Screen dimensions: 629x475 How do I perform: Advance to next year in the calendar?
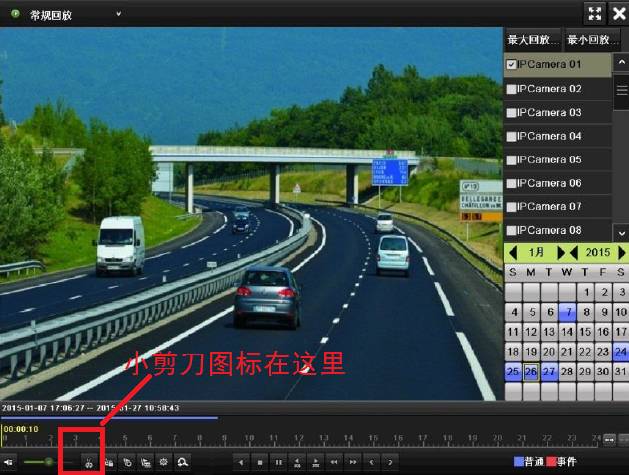tap(621, 253)
